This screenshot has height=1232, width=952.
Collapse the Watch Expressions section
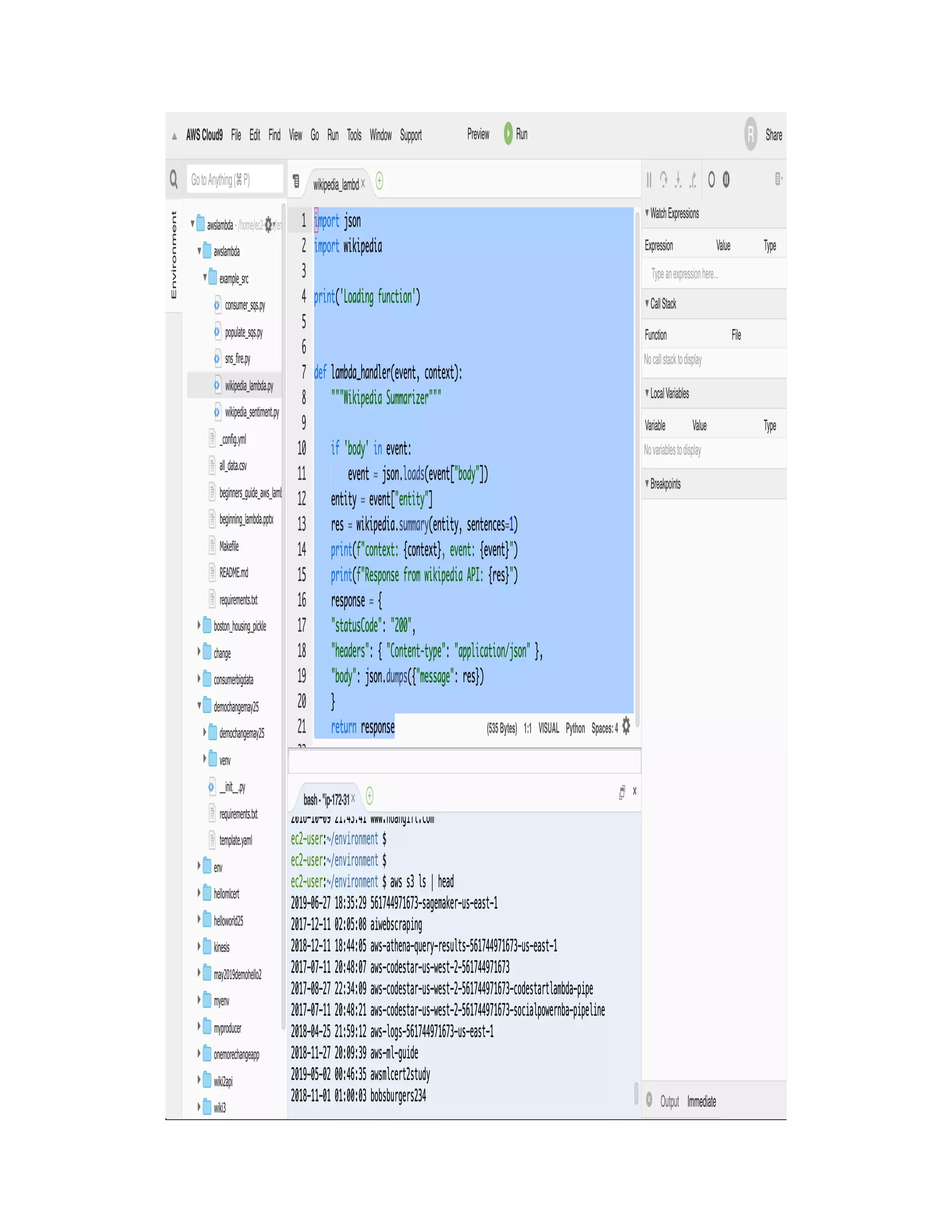tap(647, 212)
